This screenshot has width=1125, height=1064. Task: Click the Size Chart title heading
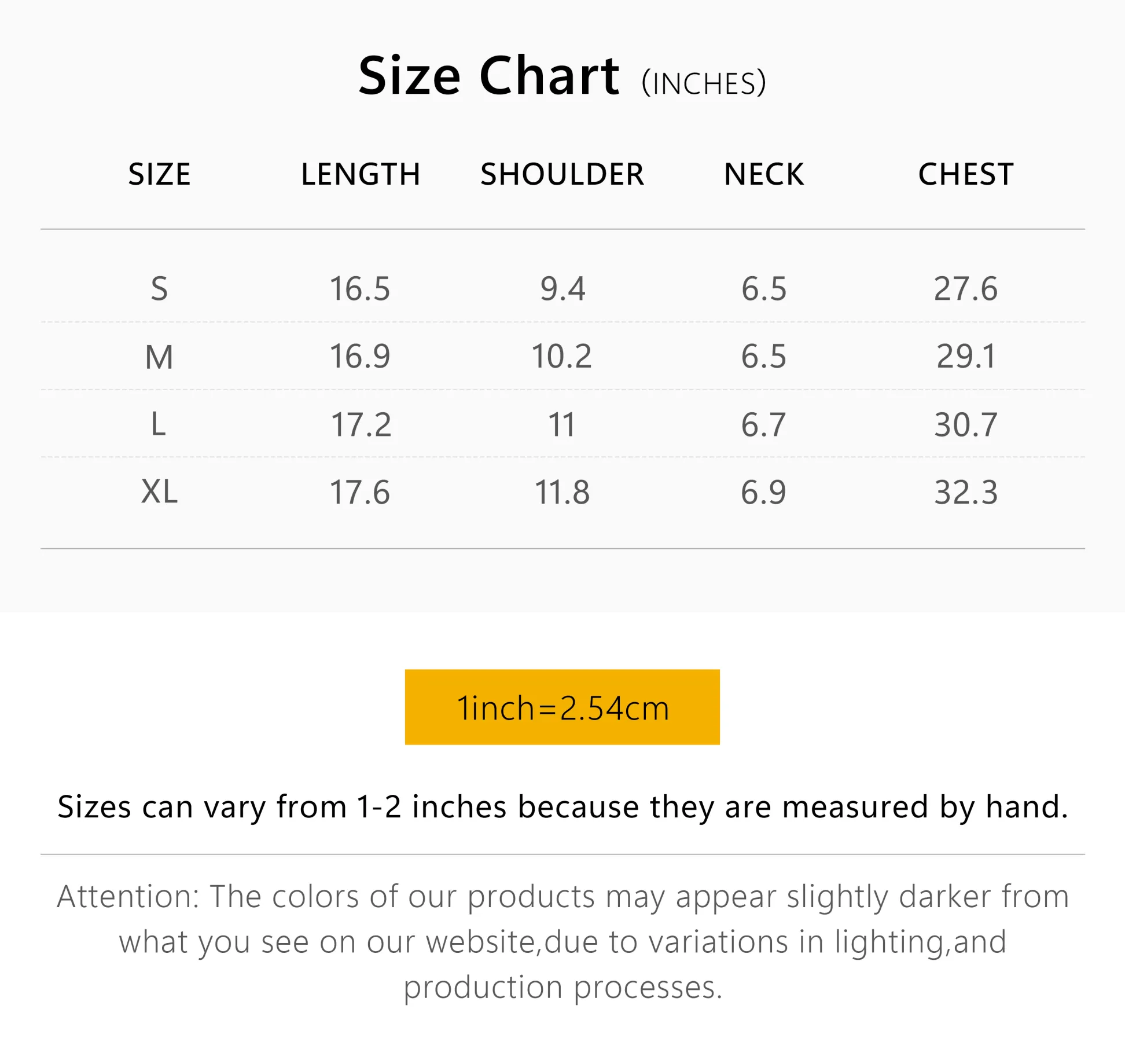pos(489,76)
